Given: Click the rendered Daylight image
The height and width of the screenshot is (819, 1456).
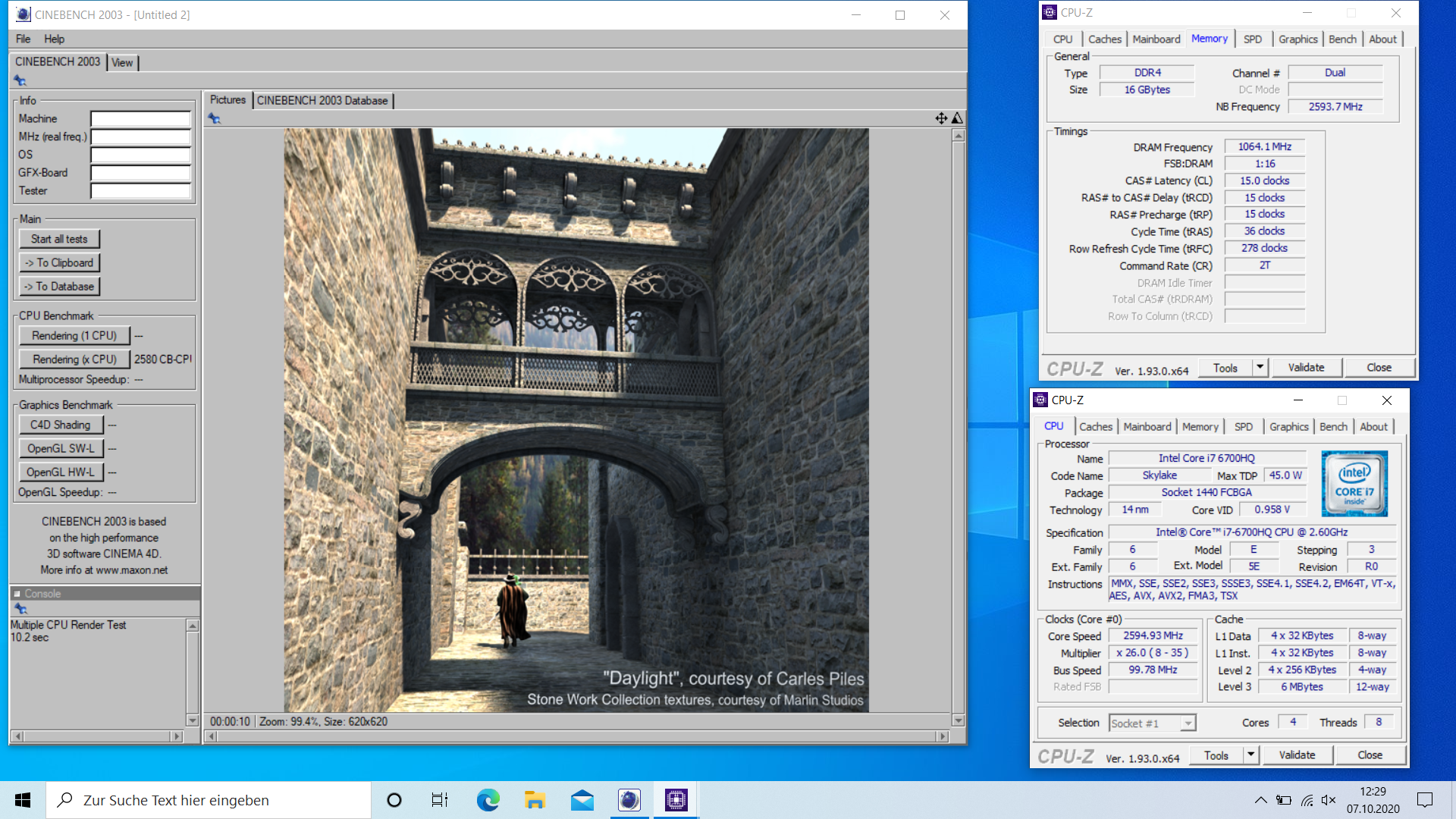Looking at the screenshot, I should tap(576, 419).
